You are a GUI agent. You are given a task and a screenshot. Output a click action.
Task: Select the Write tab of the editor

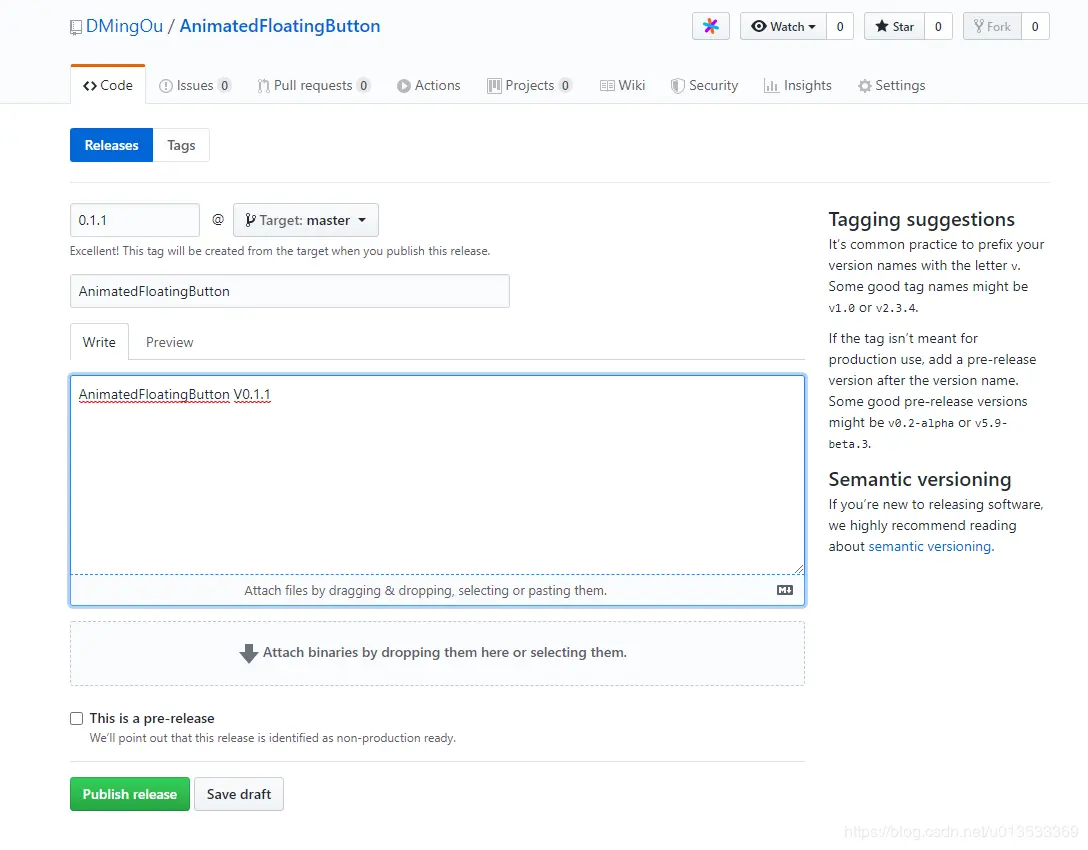pos(99,342)
